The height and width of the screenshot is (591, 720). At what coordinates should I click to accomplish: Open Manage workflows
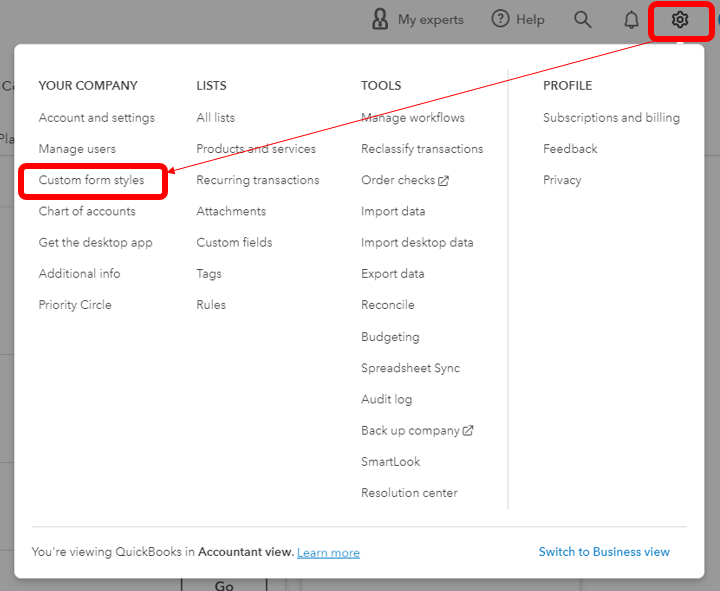tap(413, 118)
